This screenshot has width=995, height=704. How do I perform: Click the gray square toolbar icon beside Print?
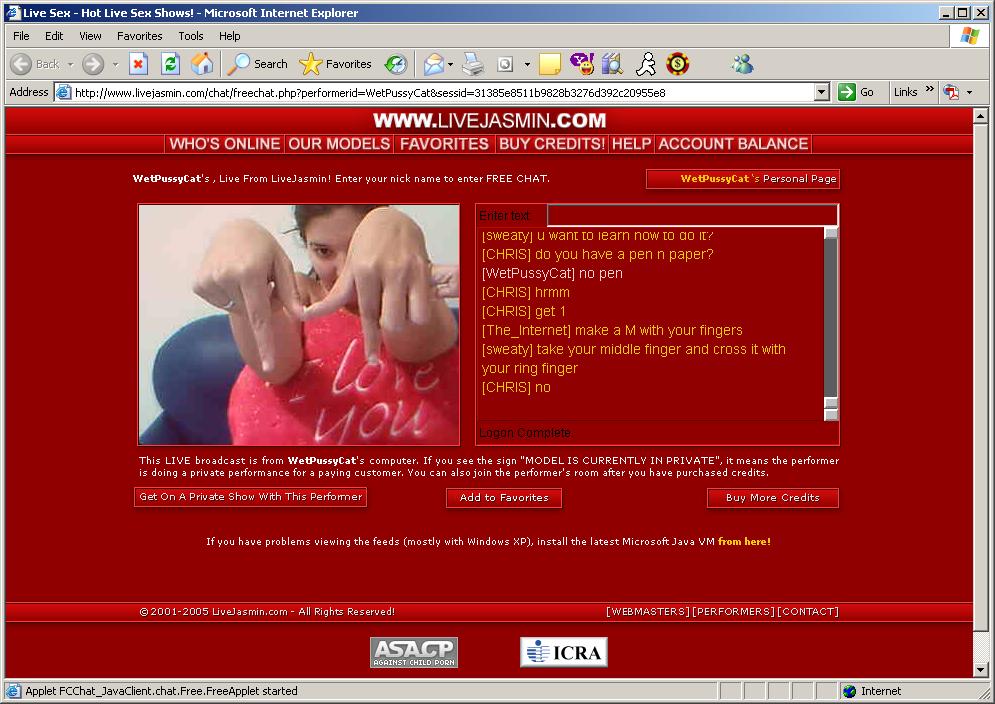505,64
